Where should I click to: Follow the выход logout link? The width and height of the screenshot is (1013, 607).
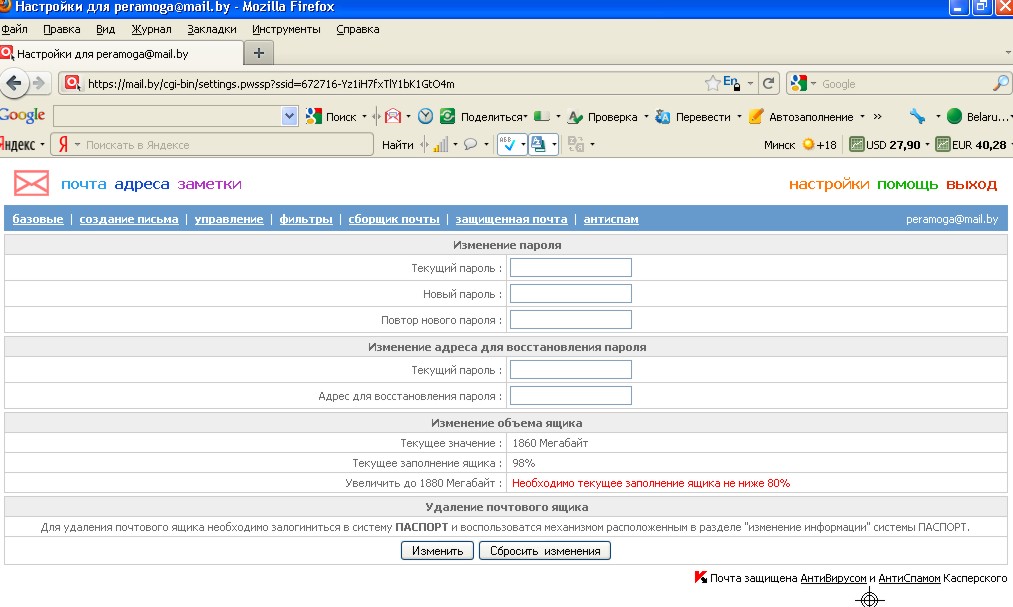pyautogui.click(x=972, y=184)
